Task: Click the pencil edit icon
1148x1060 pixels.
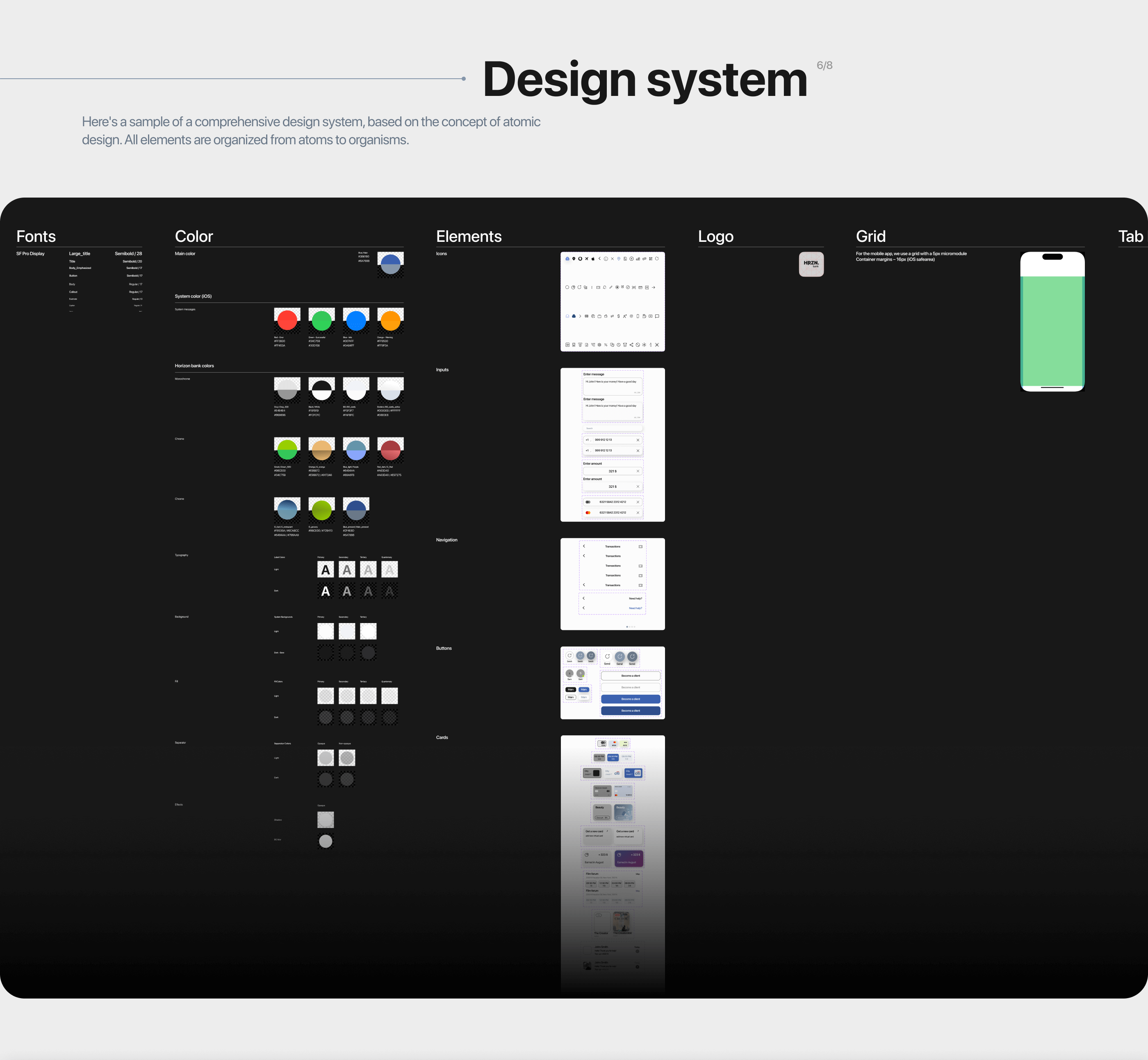Action: click(x=611, y=287)
